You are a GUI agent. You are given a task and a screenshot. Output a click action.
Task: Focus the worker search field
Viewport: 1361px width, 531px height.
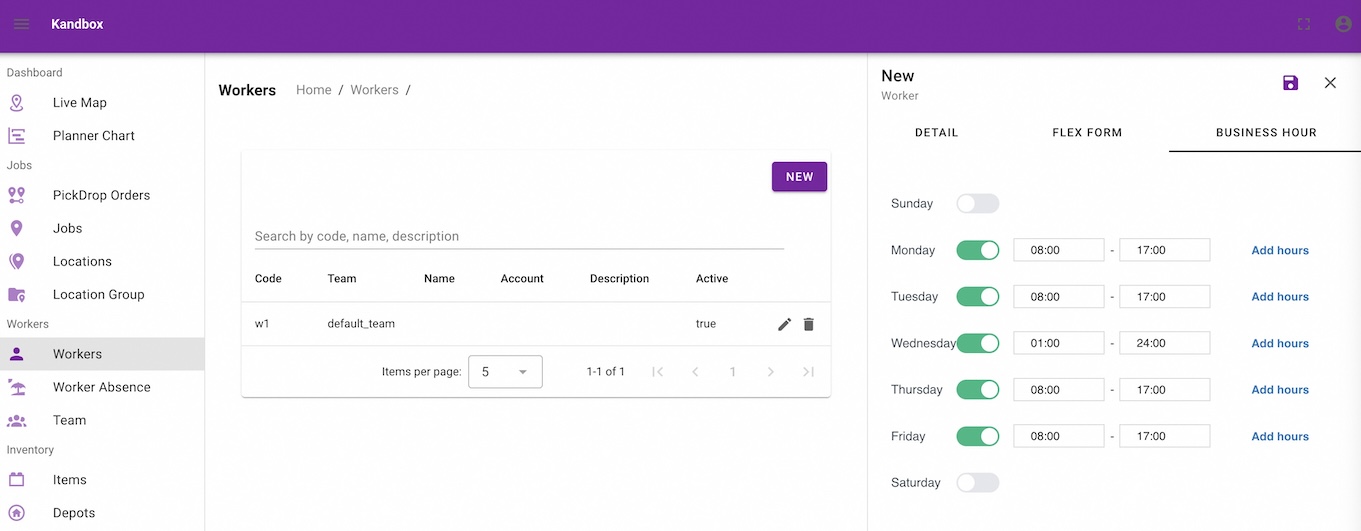(519, 237)
